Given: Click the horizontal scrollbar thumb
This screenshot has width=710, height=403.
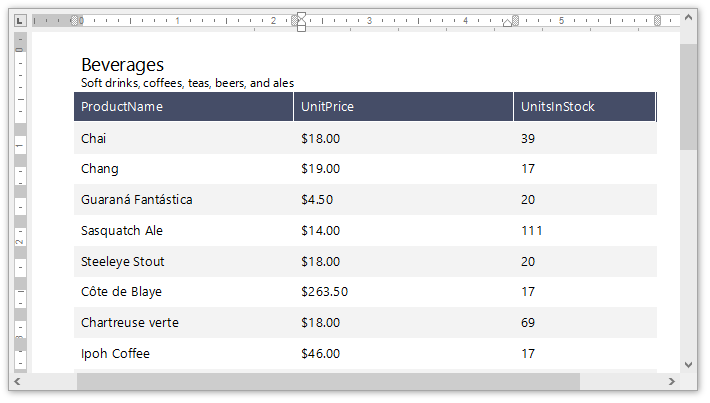Looking at the screenshot, I should tap(327, 381).
